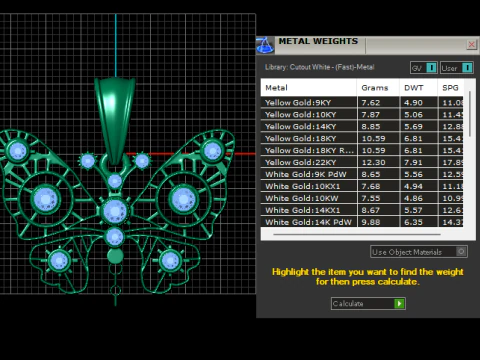Click the horizontal scrollbar under metal table
This screenshot has height=360, width=480.
click(357, 234)
